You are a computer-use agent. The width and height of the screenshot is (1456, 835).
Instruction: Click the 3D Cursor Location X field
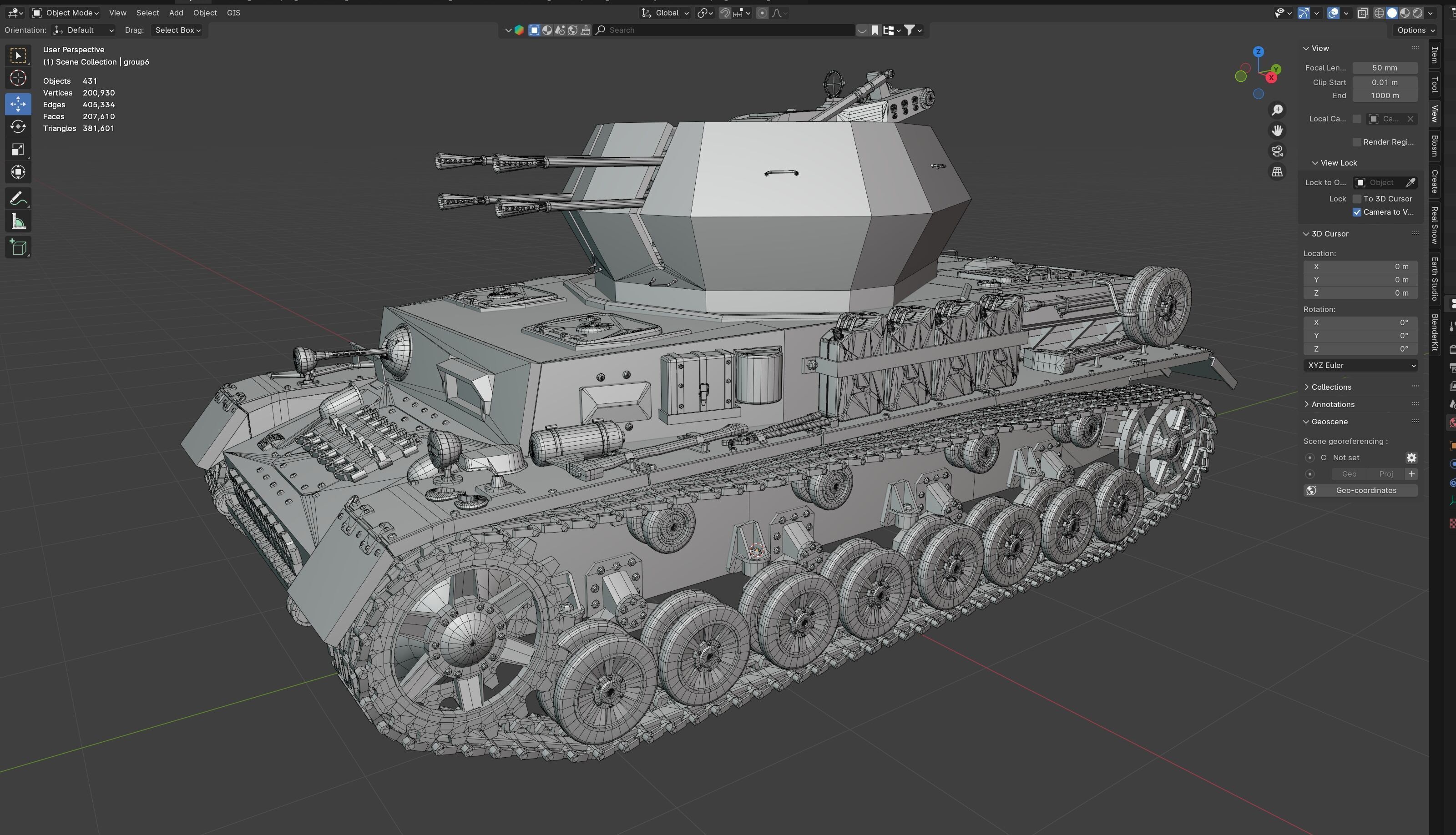click(x=1360, y=267)
